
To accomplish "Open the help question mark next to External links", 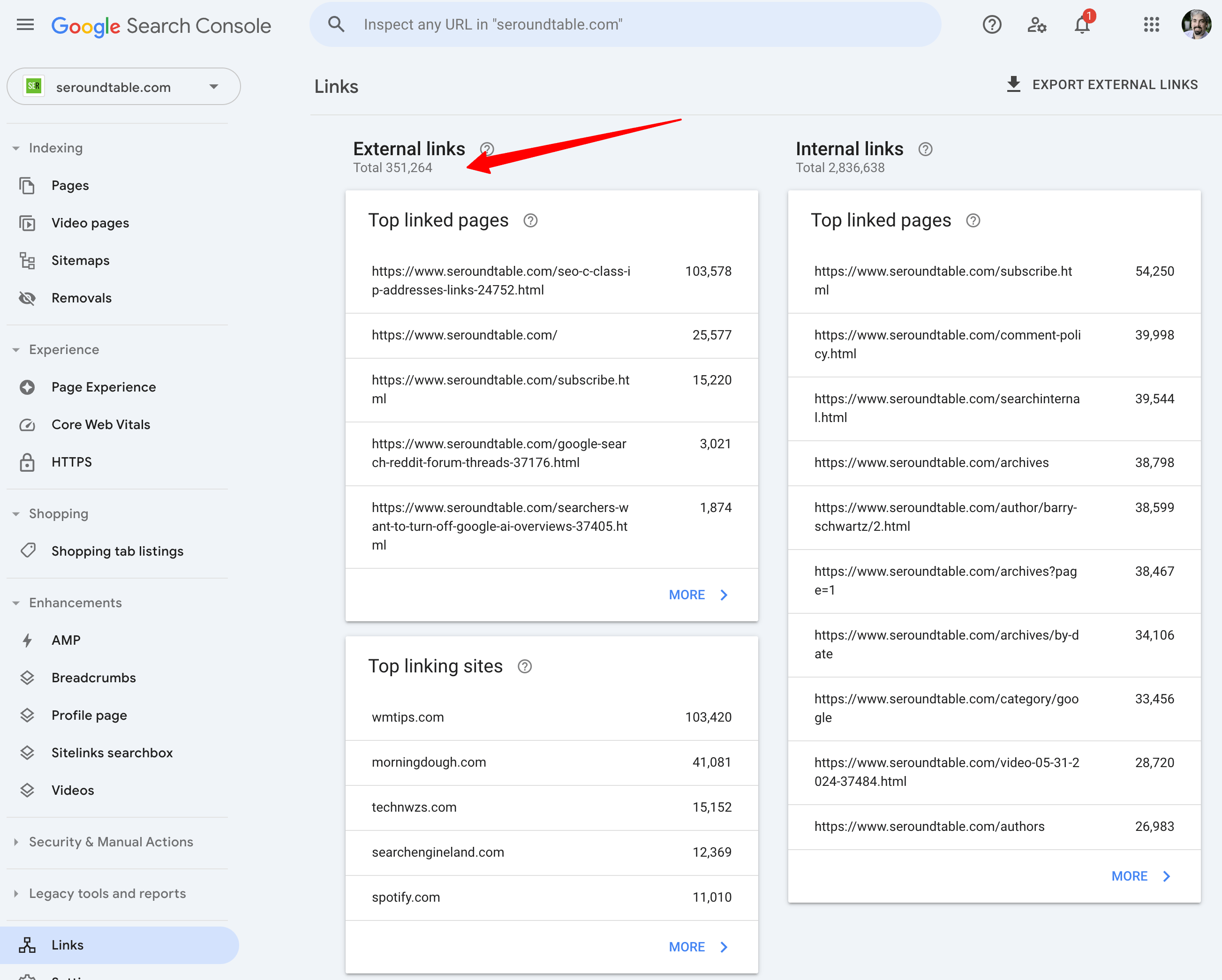I will pyautogui.click(x=486, y=149).
